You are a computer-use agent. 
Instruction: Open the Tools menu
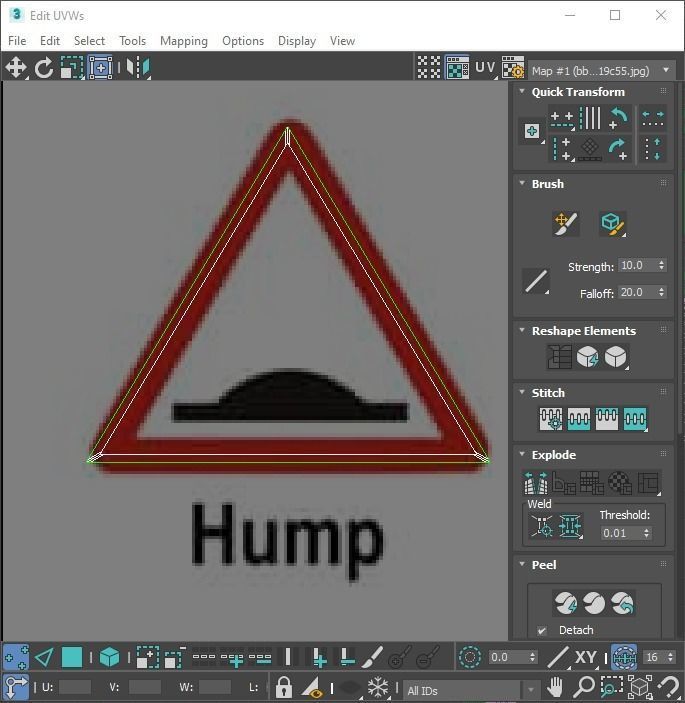click(x=132, y=41)
